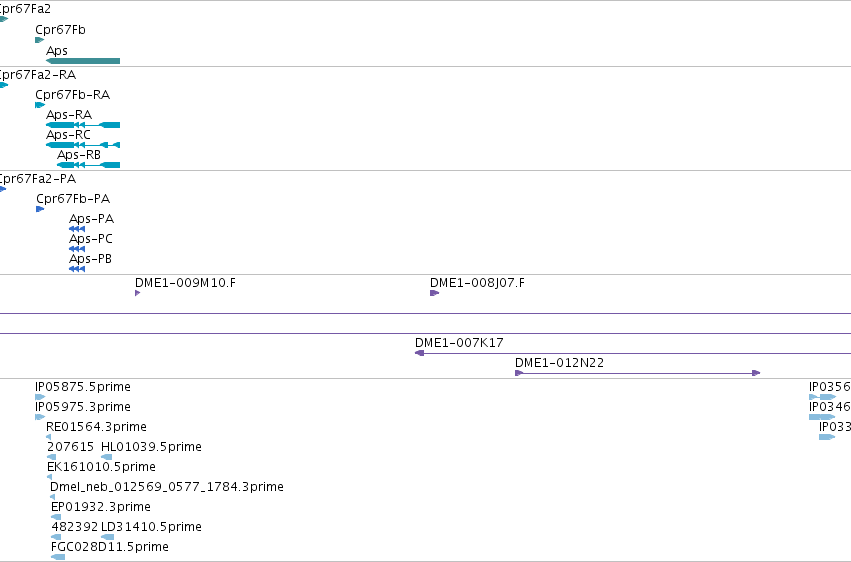The width and height of the screenshot is (851, 562).
Task: Select the Aps gene feature bar
Action: 83,61
